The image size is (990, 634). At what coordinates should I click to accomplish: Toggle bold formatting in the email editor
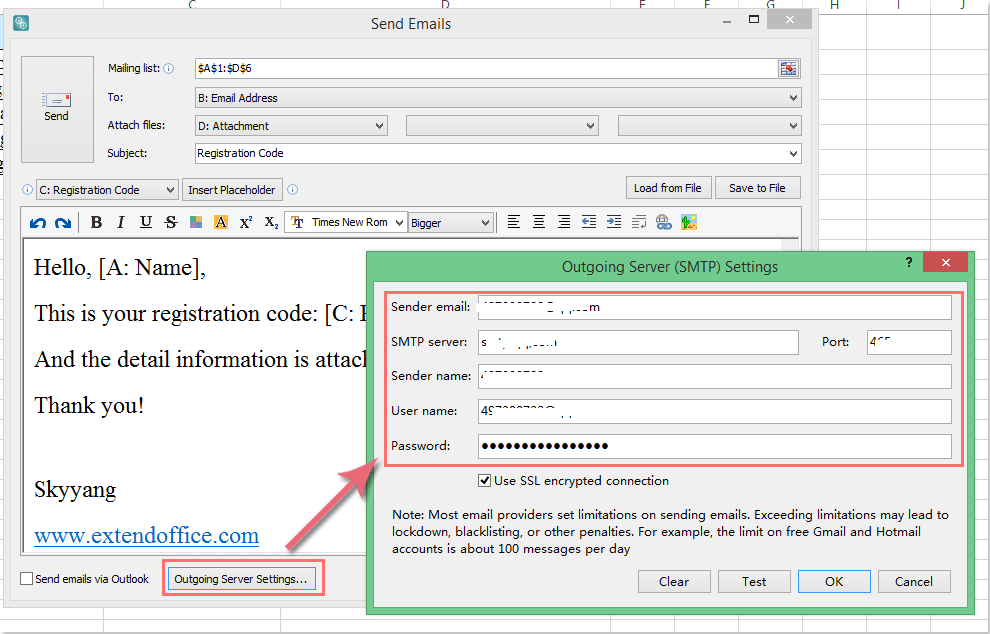point(95,221)
